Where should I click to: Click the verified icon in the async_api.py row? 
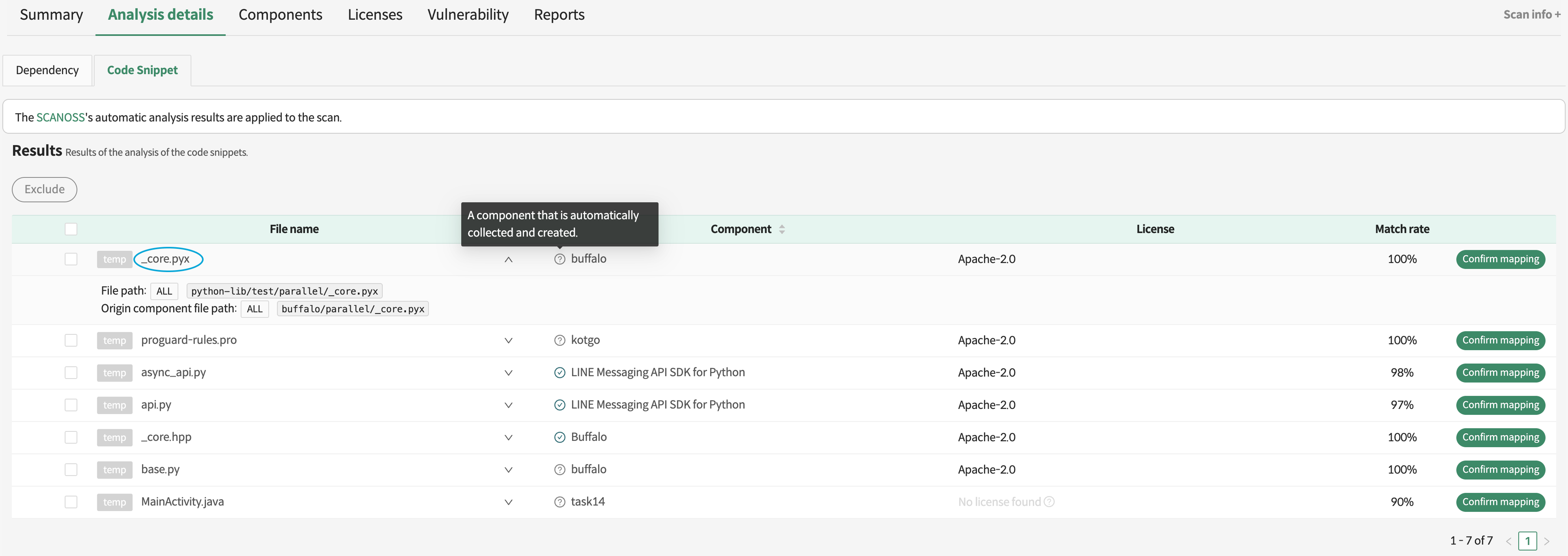(559, 372)
